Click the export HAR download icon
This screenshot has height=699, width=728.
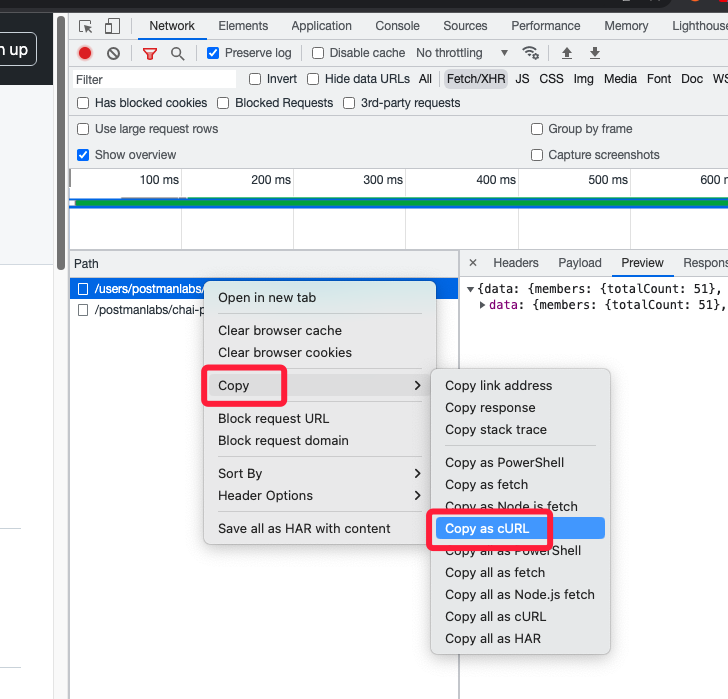(x=595, y=53)
